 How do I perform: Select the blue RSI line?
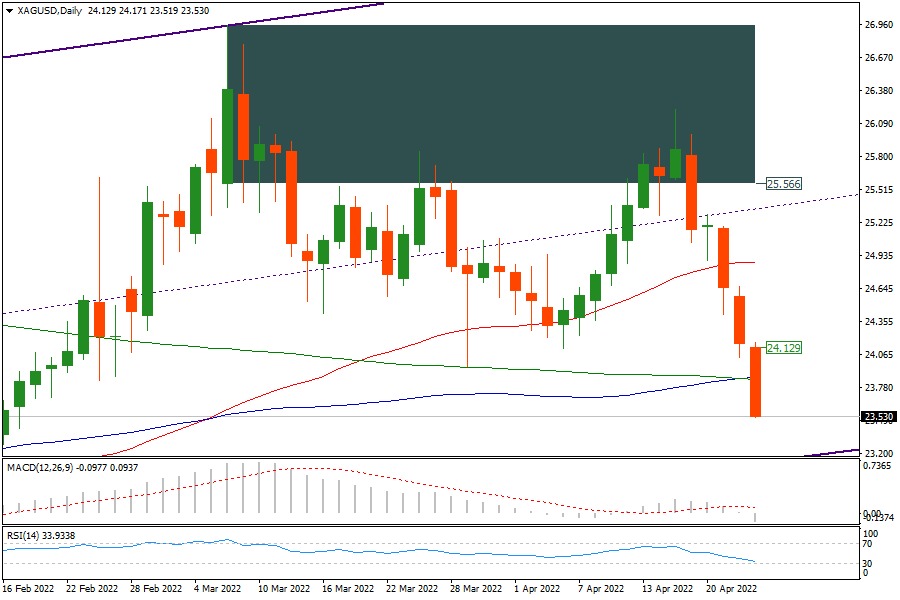pyautogui.click(x=400, y=551)
